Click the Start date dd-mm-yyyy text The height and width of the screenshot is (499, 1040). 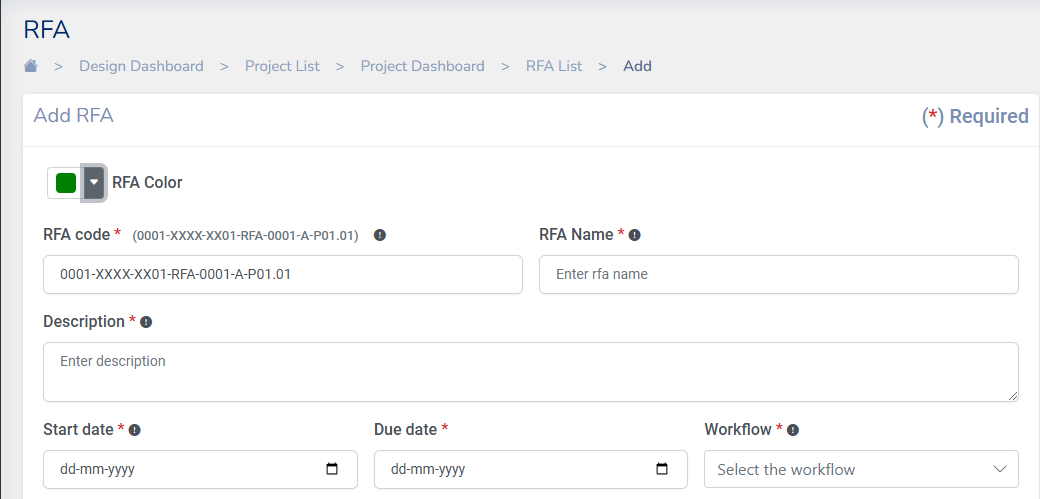coord(96,469)
